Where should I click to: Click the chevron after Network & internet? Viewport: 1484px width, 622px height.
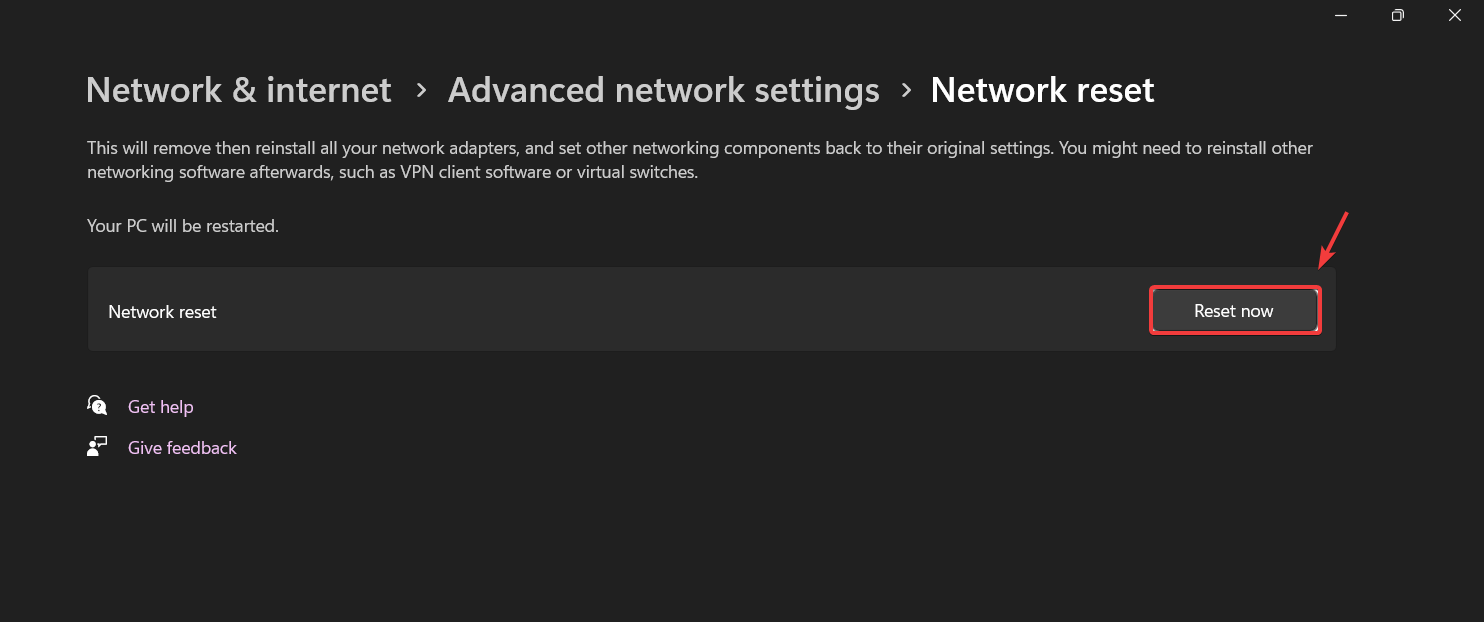421,90
